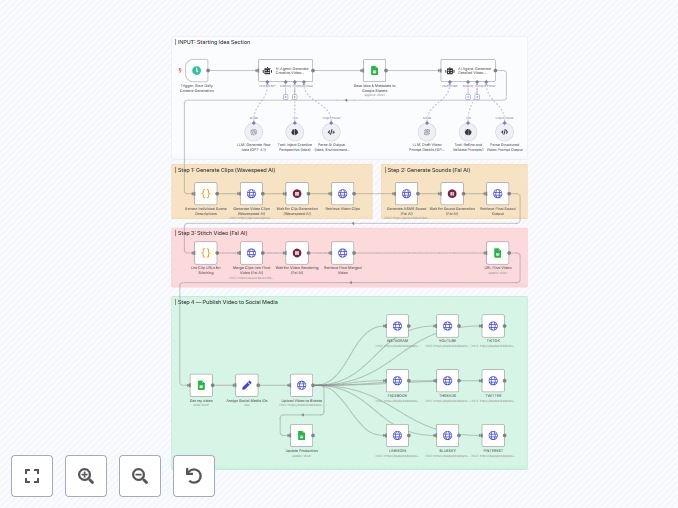678x508 pixels.
Task: Open the AI Agent Generate Creative Video node
Action: (285, 70)
